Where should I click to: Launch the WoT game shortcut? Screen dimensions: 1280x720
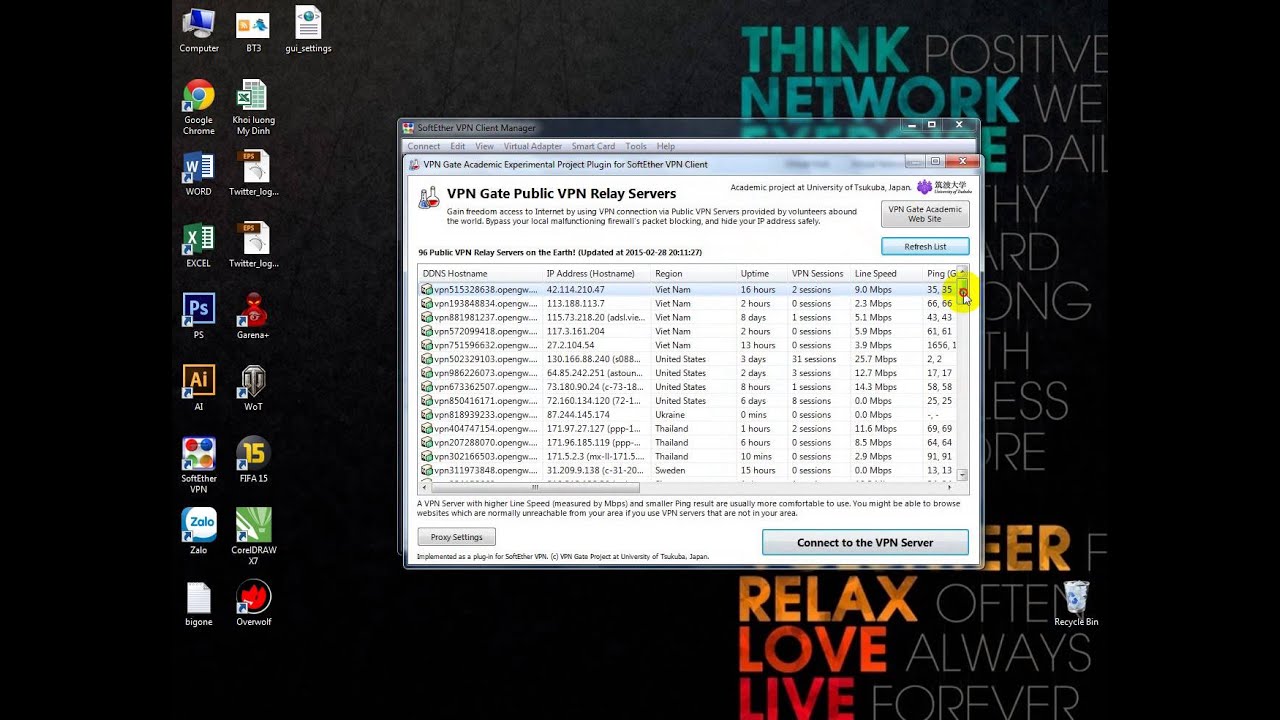[253, 388]
